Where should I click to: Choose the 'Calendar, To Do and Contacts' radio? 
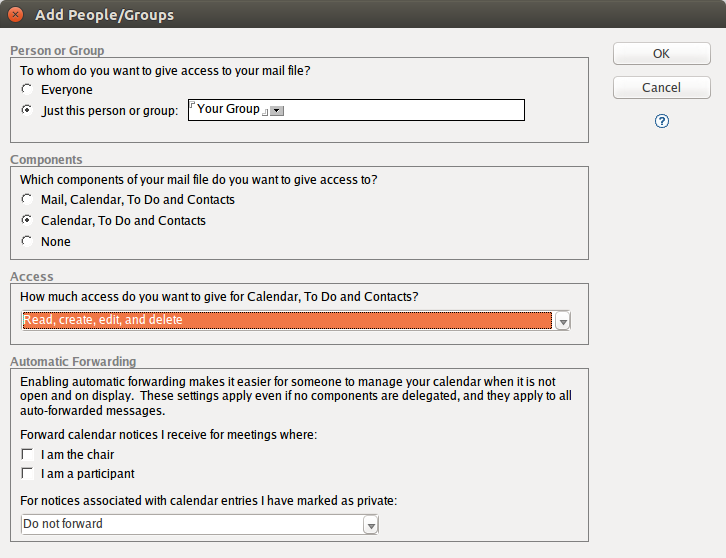27,221
